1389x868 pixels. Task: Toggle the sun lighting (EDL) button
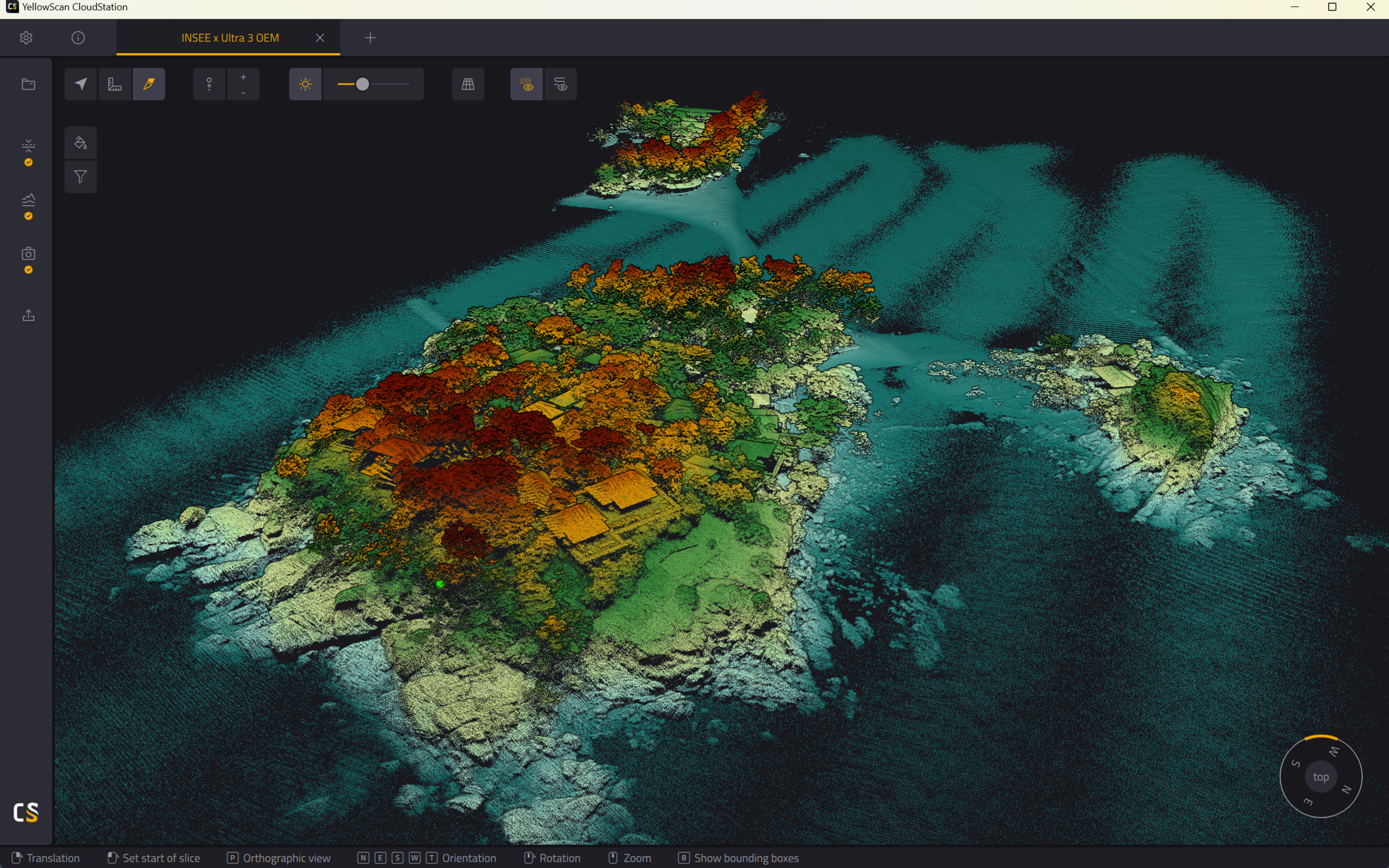click(305, 84)
